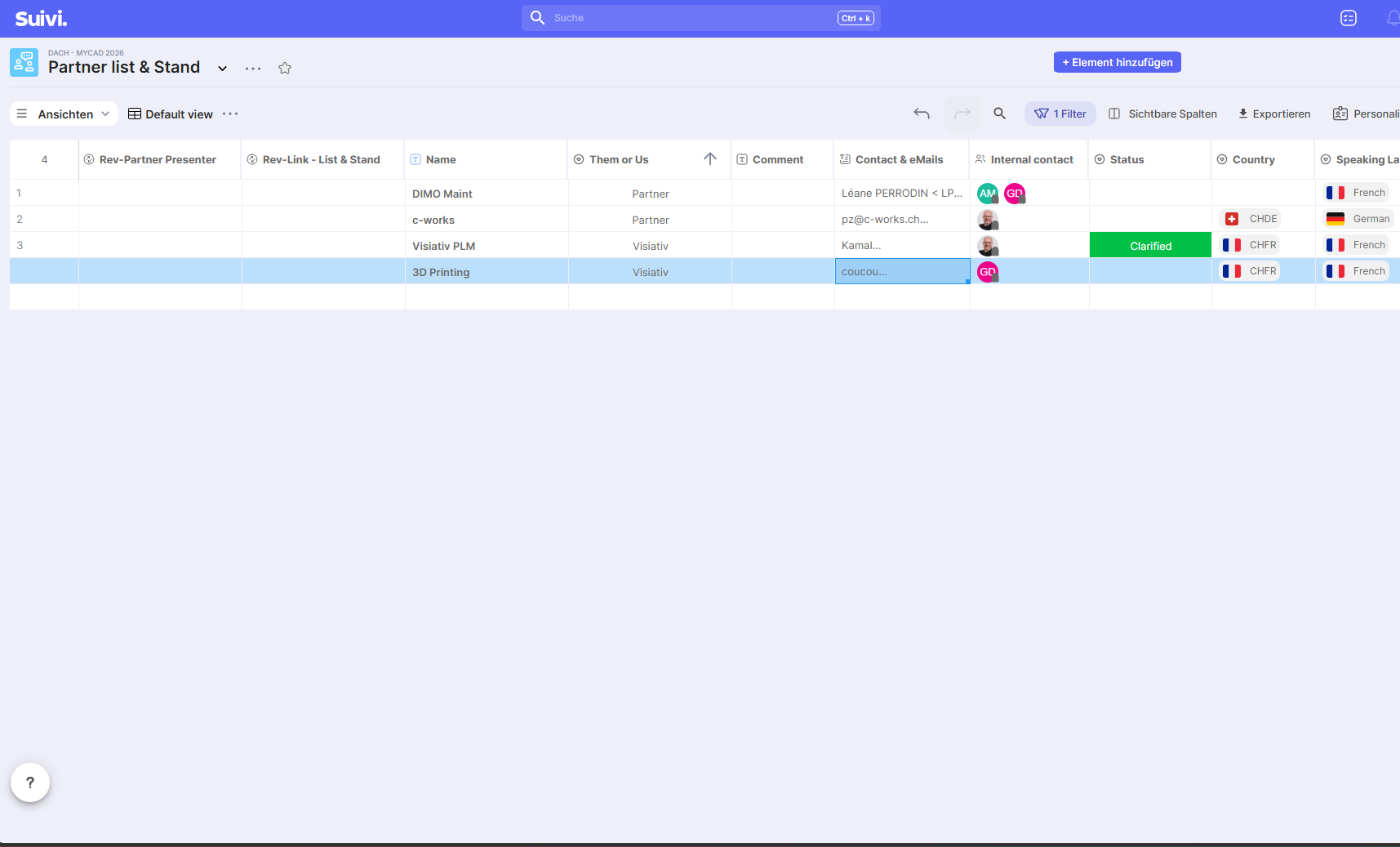The width and height of the screenshot is (1400, 847).
Task: Open Default view options three dots
Action: (230, 114)
